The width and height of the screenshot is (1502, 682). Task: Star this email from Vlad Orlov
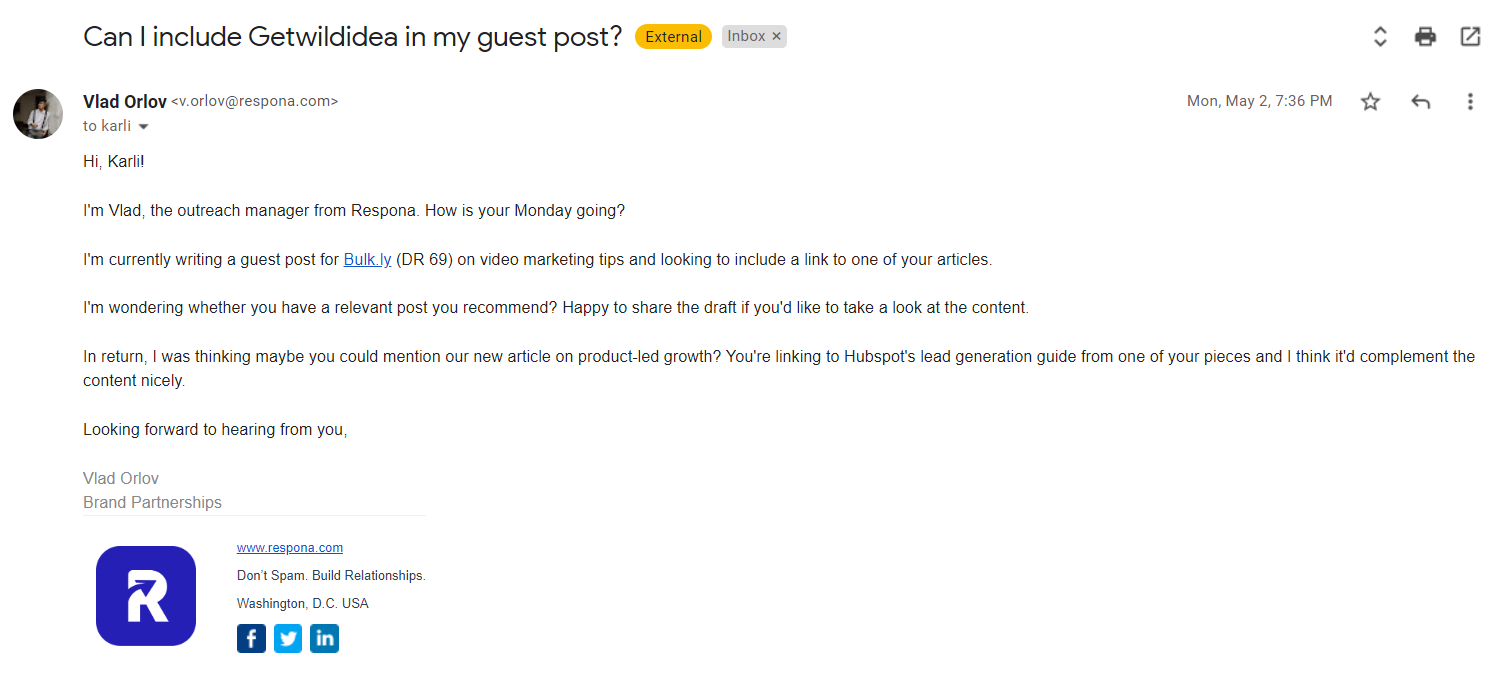pos(1370,101)
